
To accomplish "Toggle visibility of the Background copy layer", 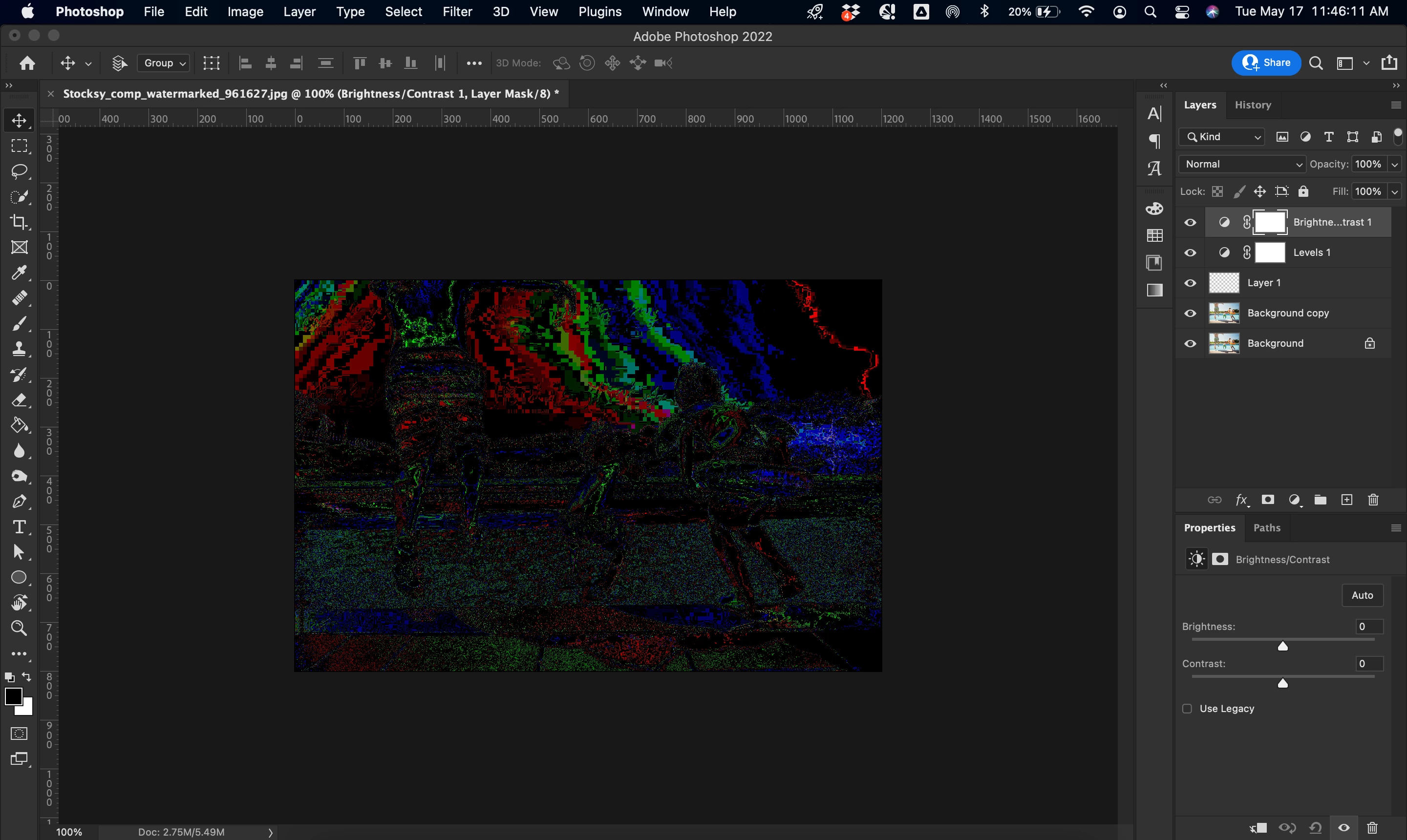I will point(1190,313).
